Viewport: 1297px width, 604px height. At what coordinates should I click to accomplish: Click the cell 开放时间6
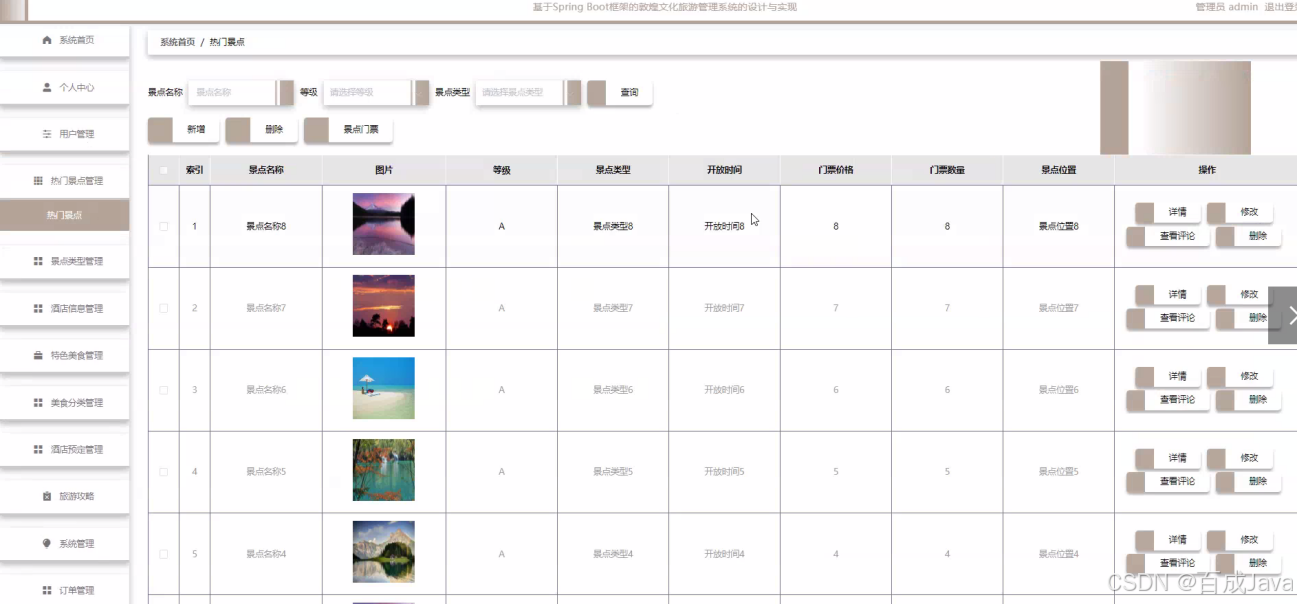click(x=724, y=390)
